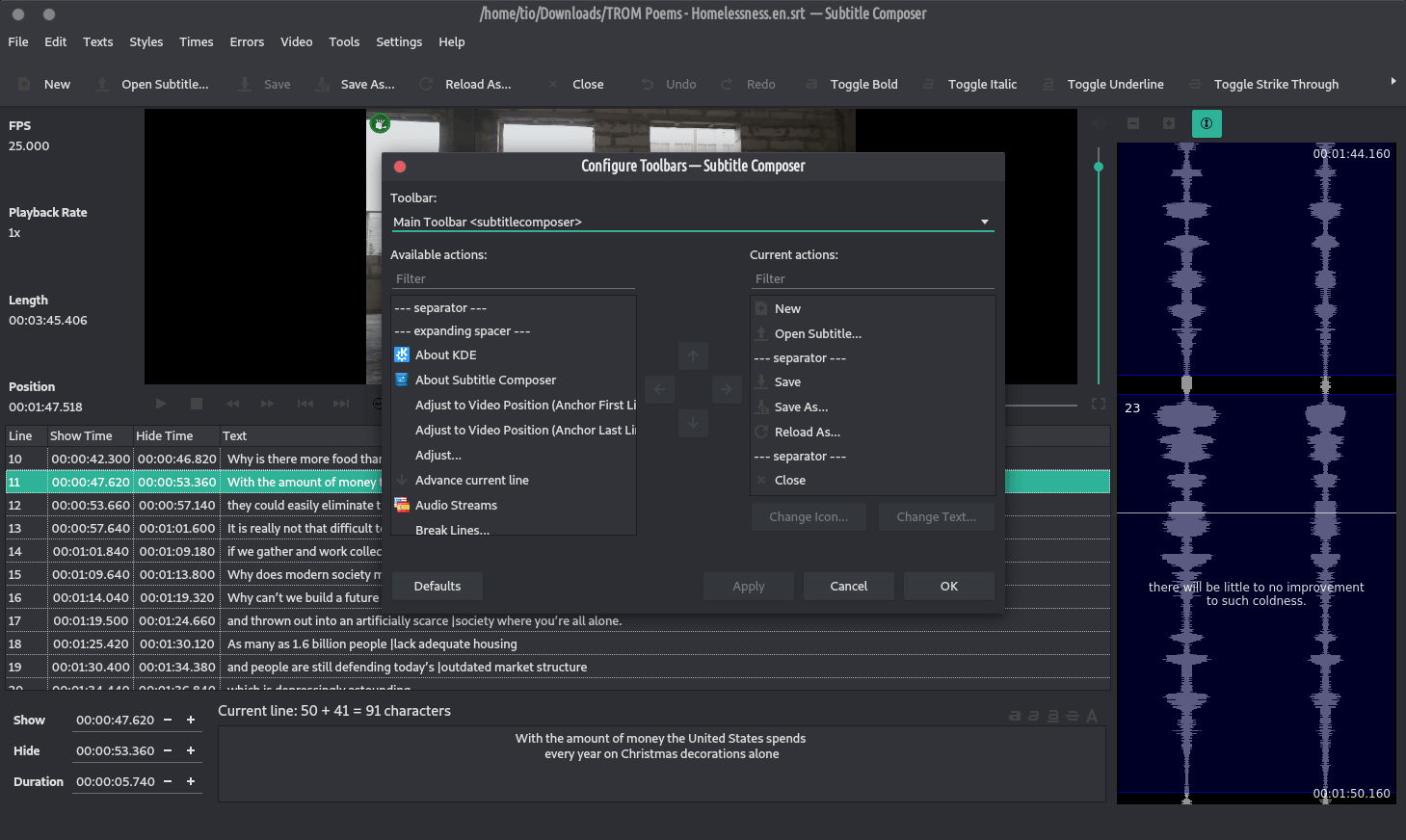Decrease Show time with minus button
1406x840 pixels.
(168, 720)
